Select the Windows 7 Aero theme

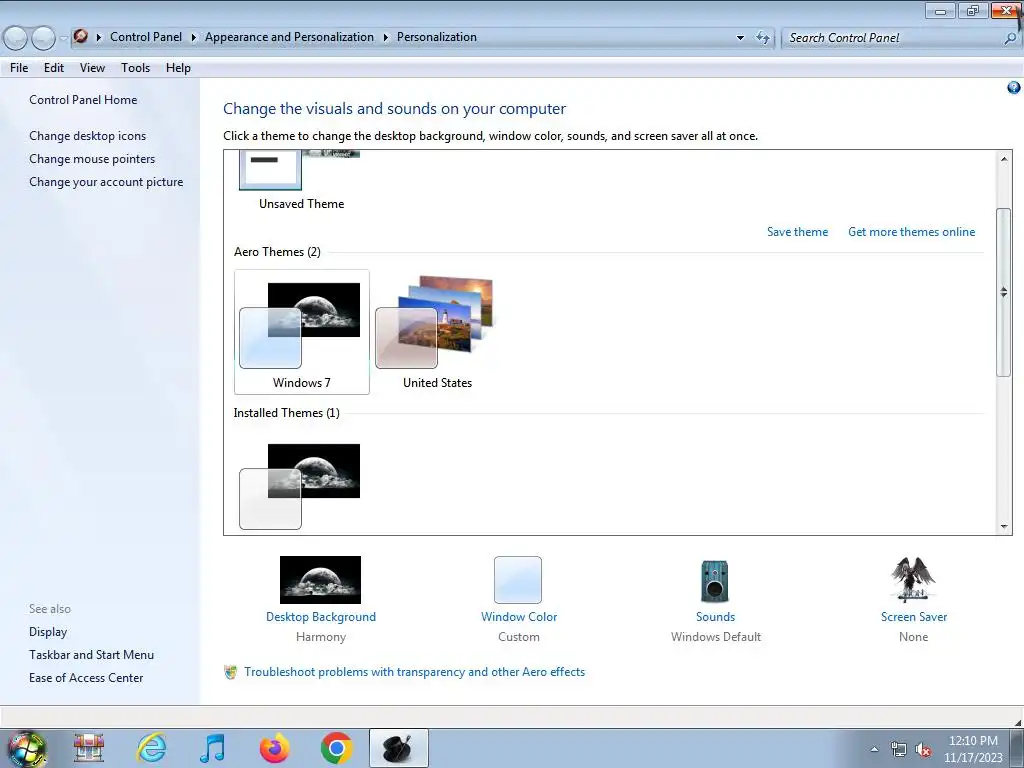coord(302,332)
